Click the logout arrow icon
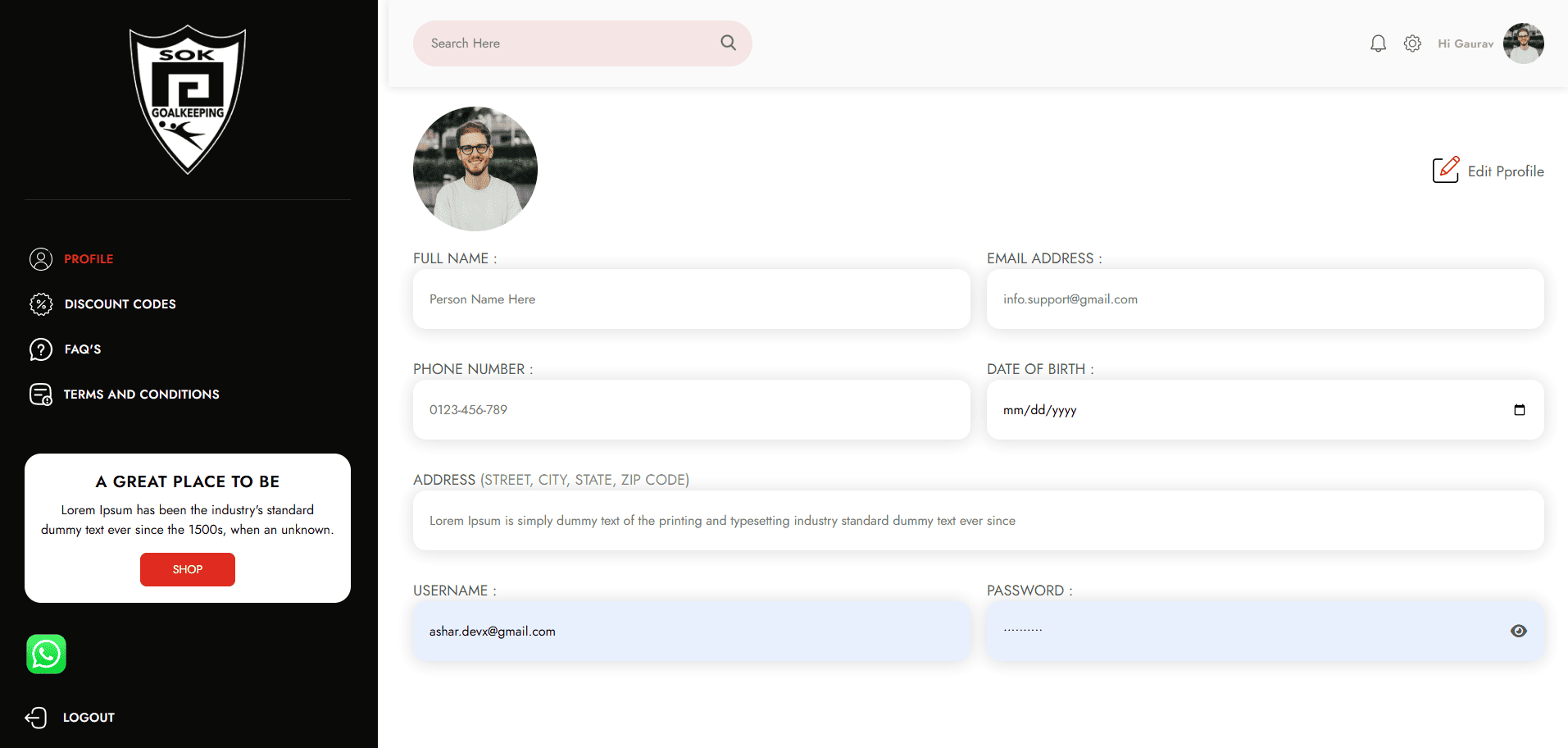 pyautogui.click(x=36, y=718)
